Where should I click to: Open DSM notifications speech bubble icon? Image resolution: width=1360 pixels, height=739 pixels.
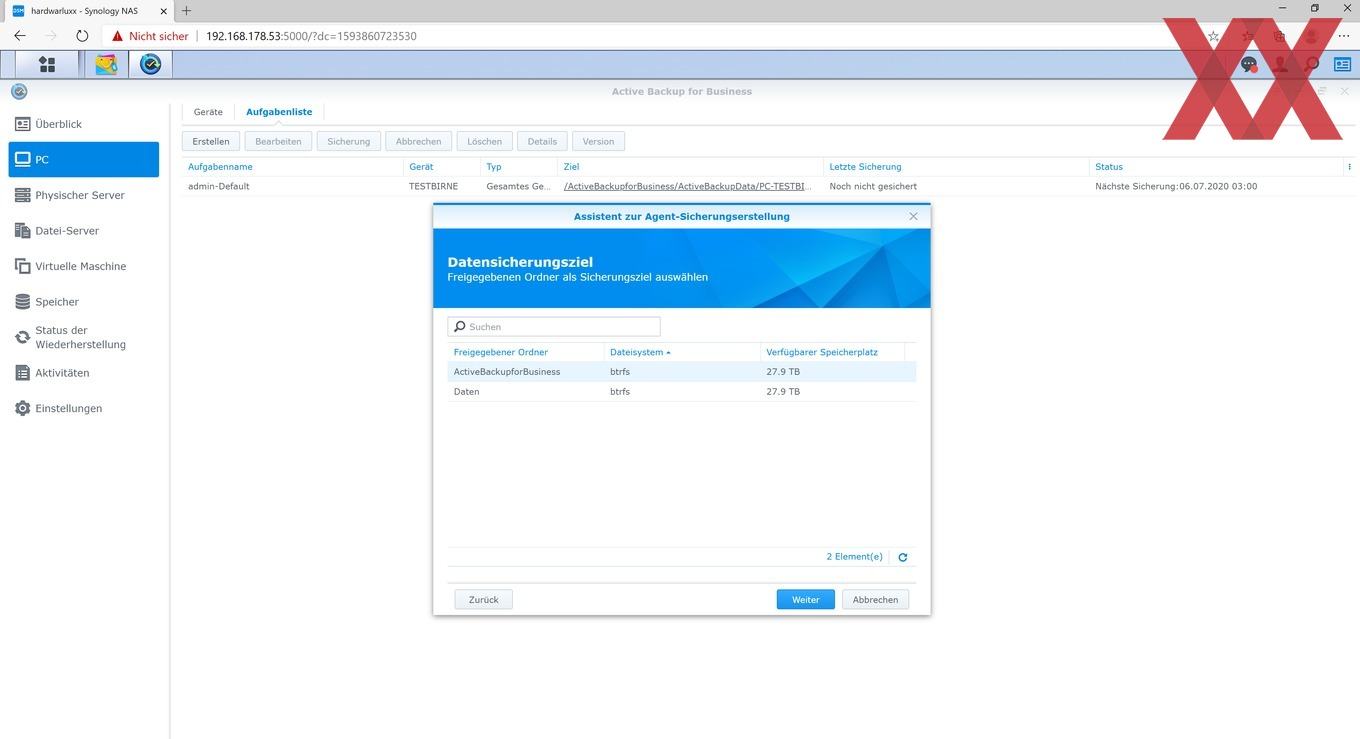1249,64
